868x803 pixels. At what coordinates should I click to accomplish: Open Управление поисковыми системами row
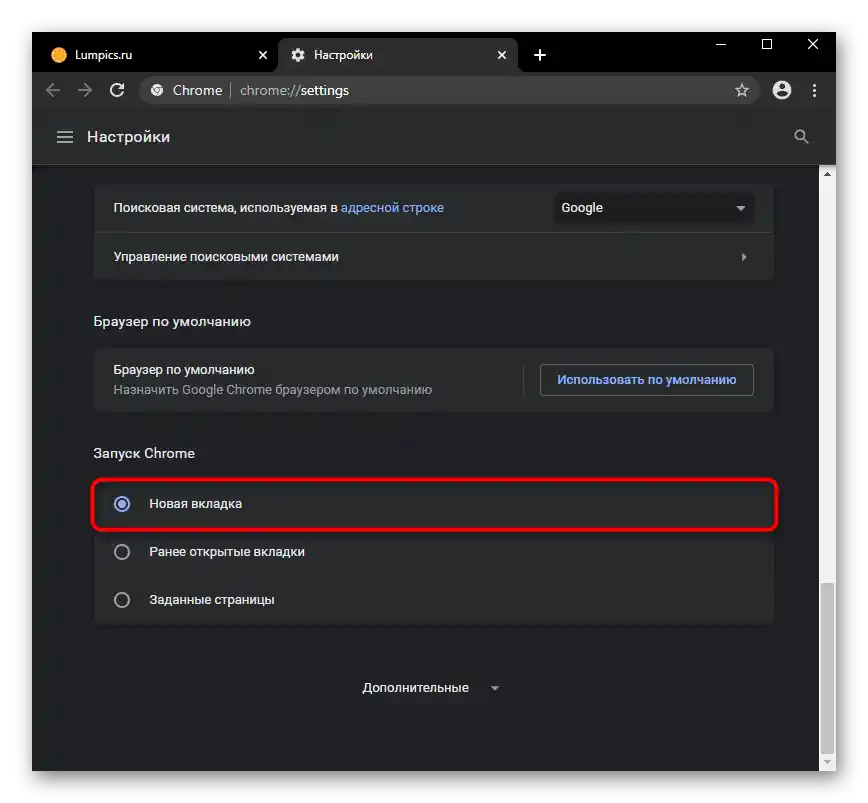click(433, 257)
